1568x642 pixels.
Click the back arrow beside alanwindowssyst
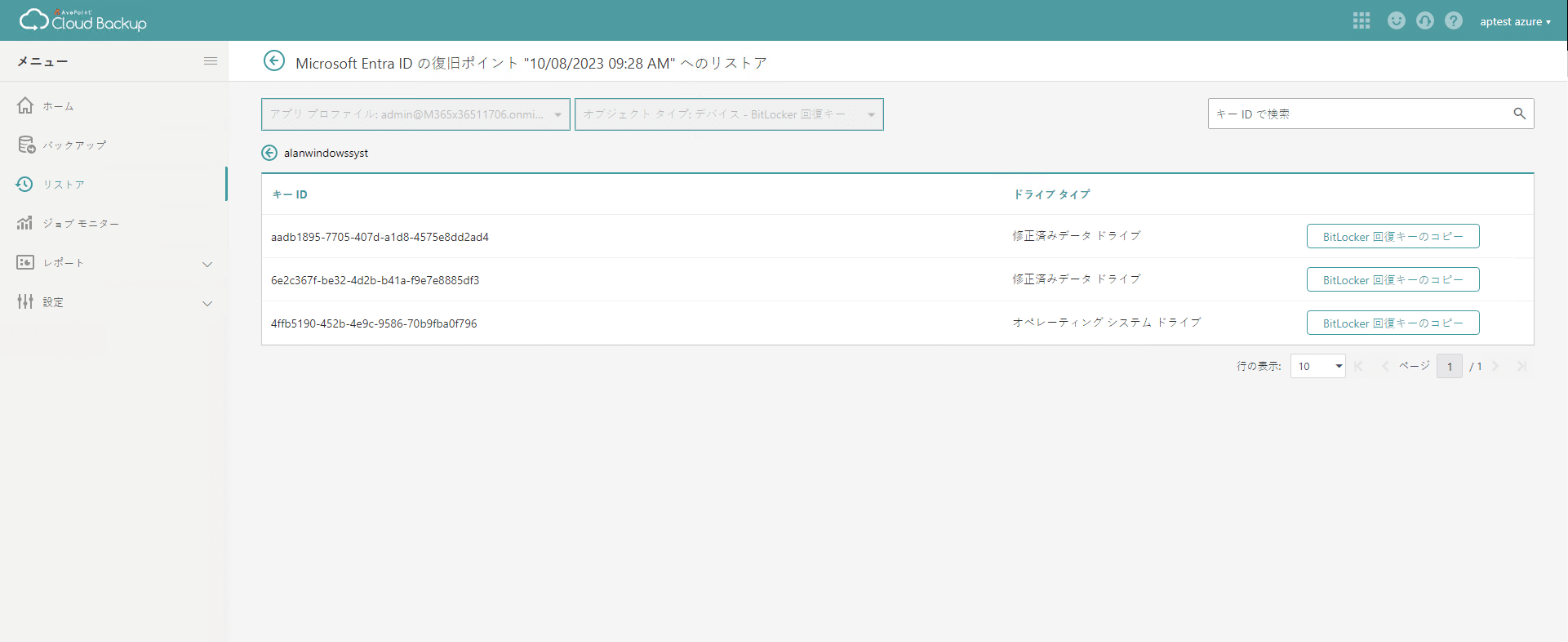269,153
